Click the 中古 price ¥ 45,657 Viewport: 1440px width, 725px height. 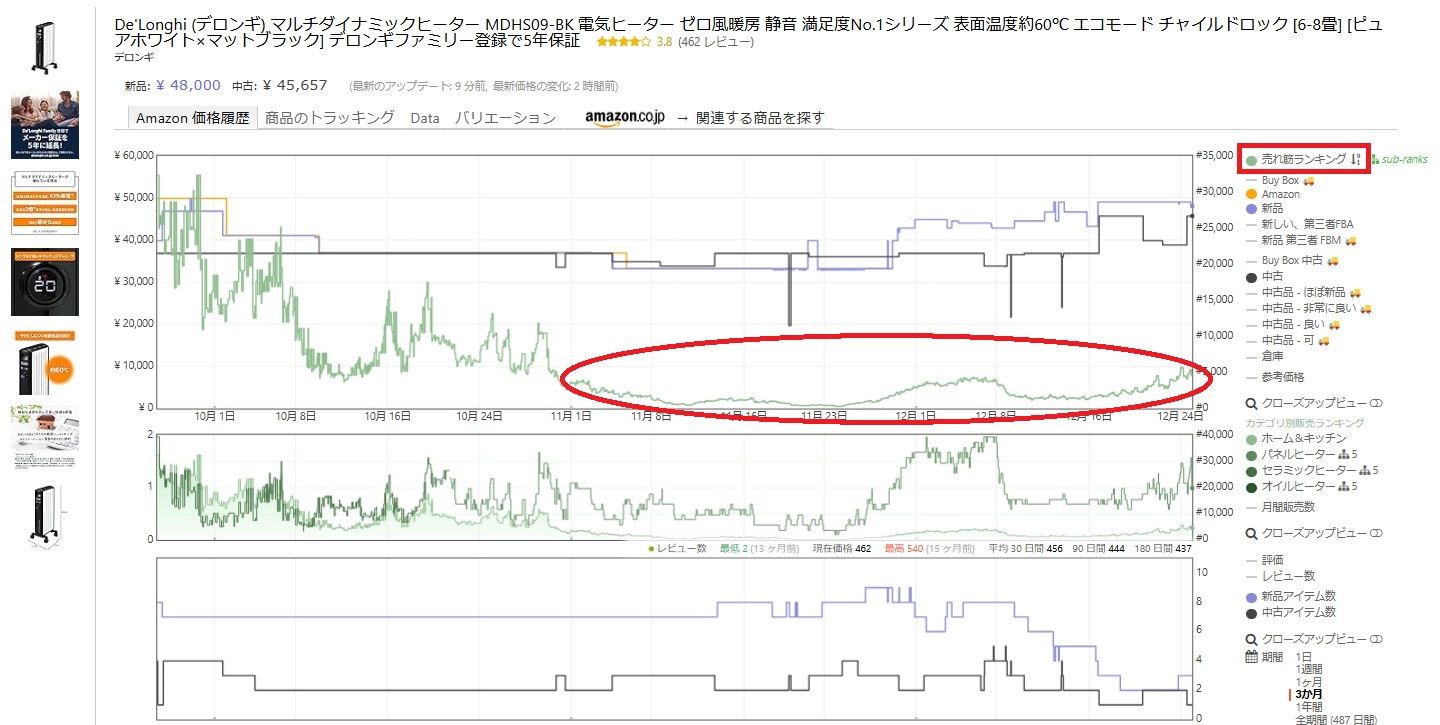click(x=295, y=85)
